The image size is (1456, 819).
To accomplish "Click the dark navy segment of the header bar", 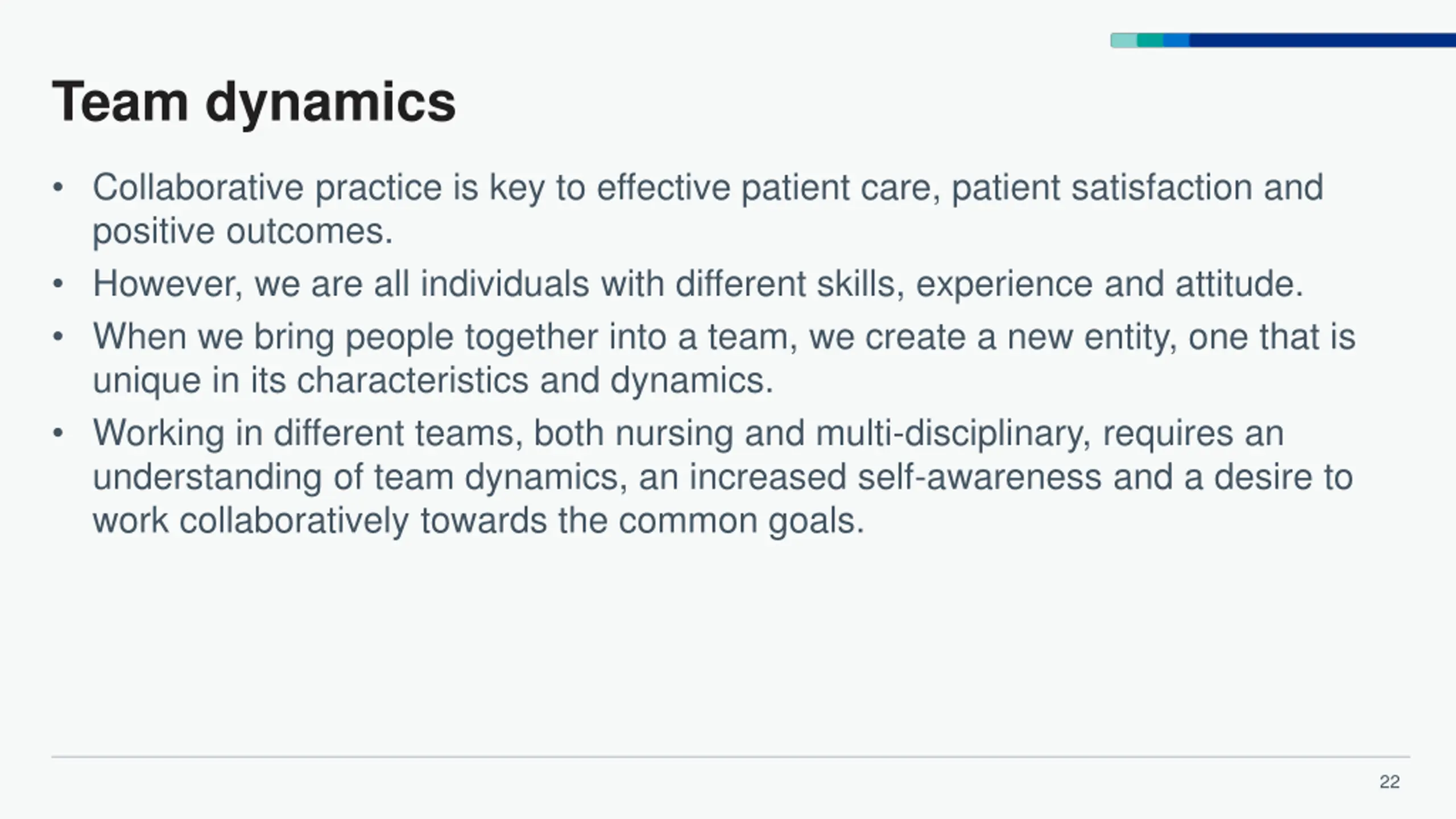I will 1322,40.
